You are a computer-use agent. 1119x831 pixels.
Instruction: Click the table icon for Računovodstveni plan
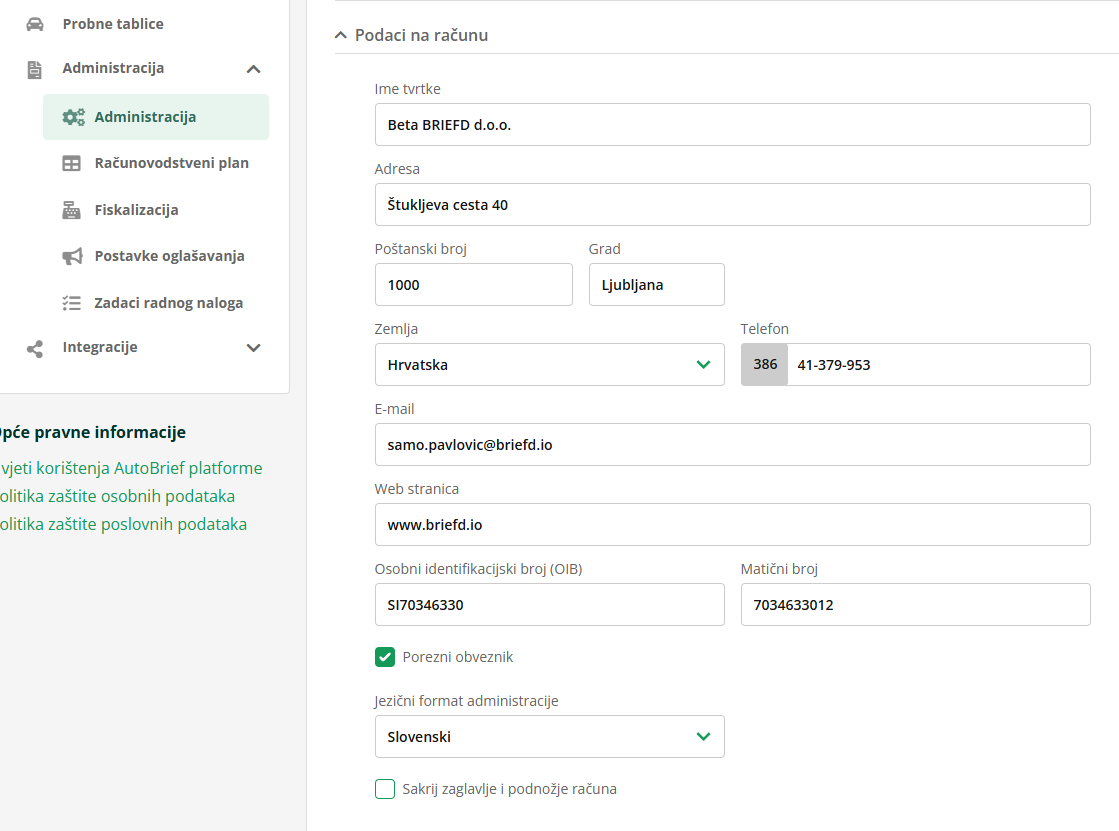point(71,163)
